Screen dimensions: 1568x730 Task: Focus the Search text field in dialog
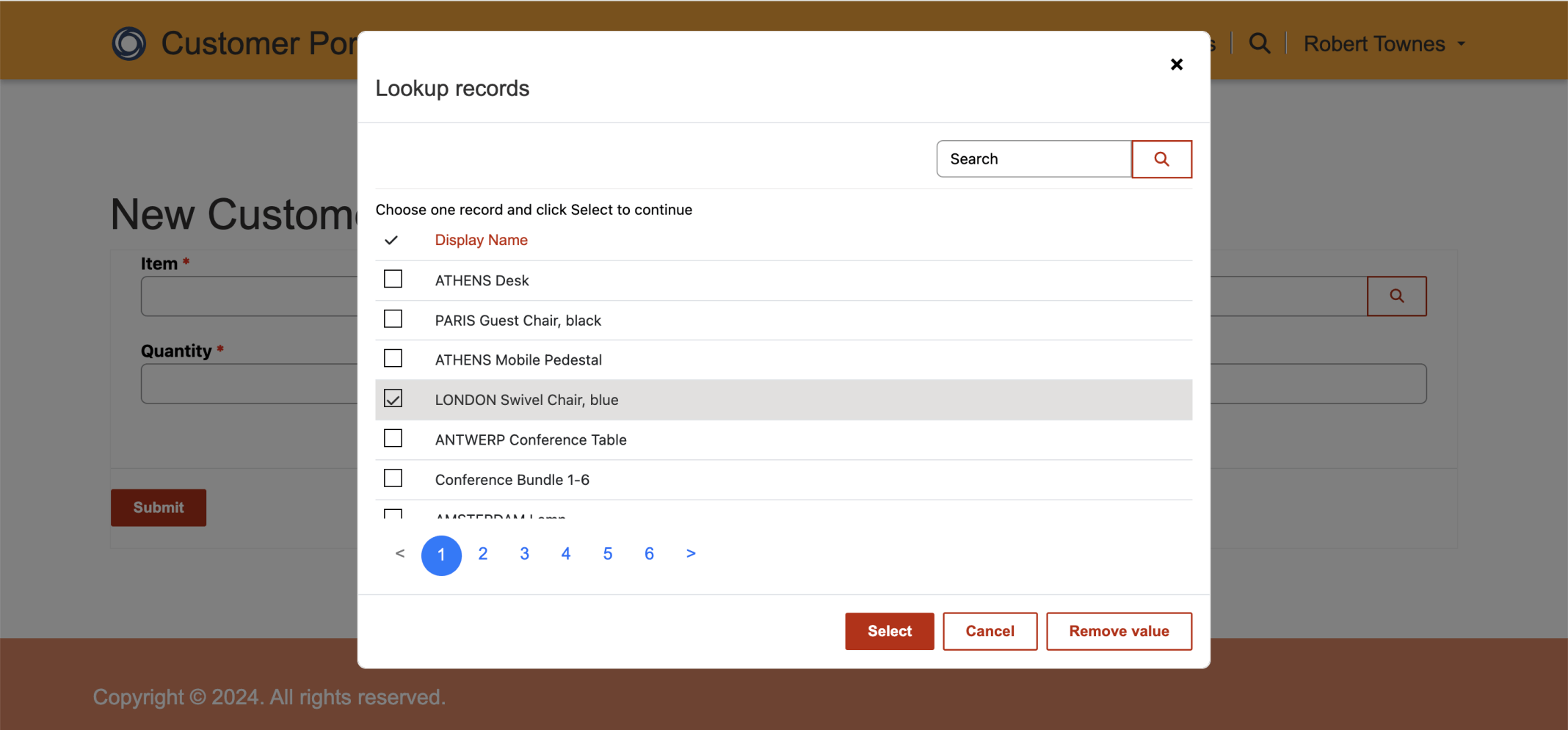coord(1033,159)
